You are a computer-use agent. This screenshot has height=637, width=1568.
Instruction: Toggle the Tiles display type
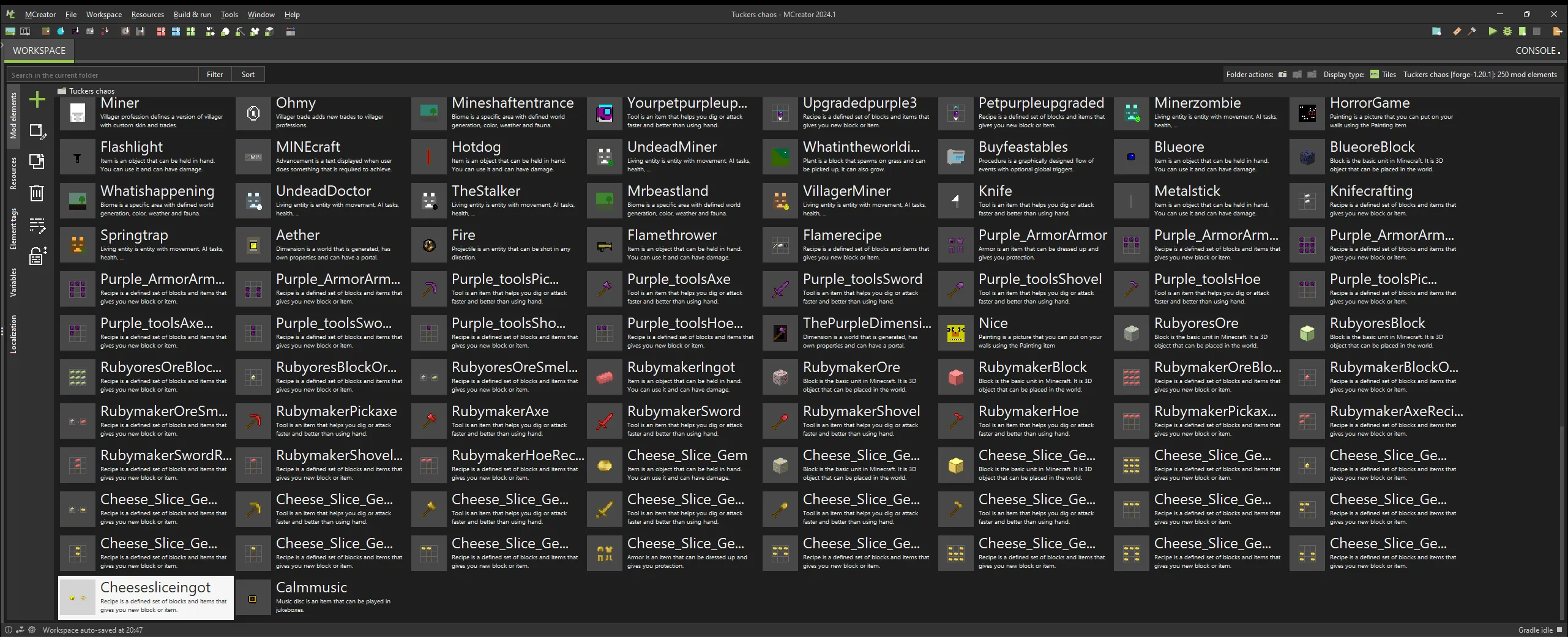[x=1383, y=75]
